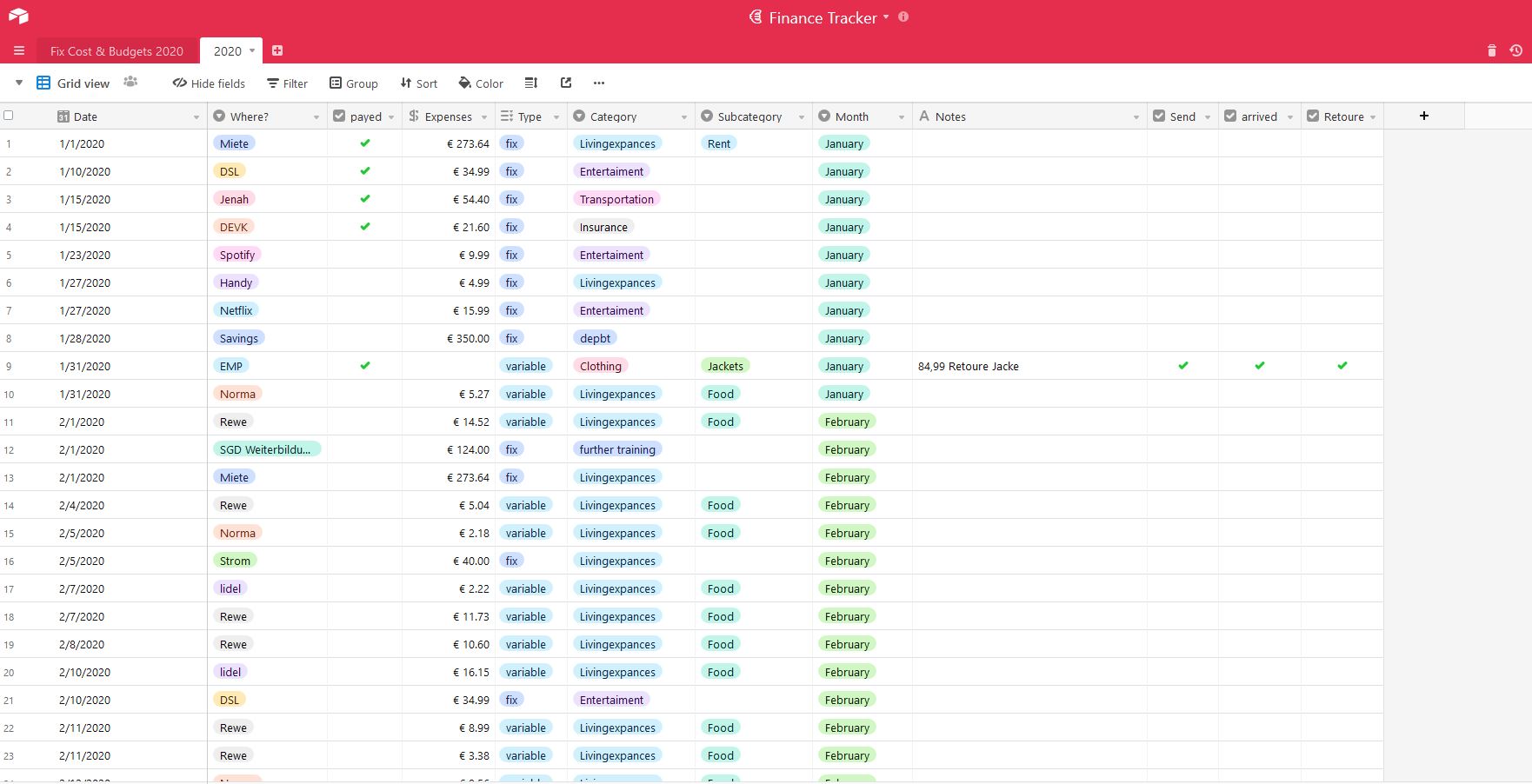Viewport: 1532px width, 784px height.
Task: Click the base info icon beside title
Action: click(x=903, y=17)
